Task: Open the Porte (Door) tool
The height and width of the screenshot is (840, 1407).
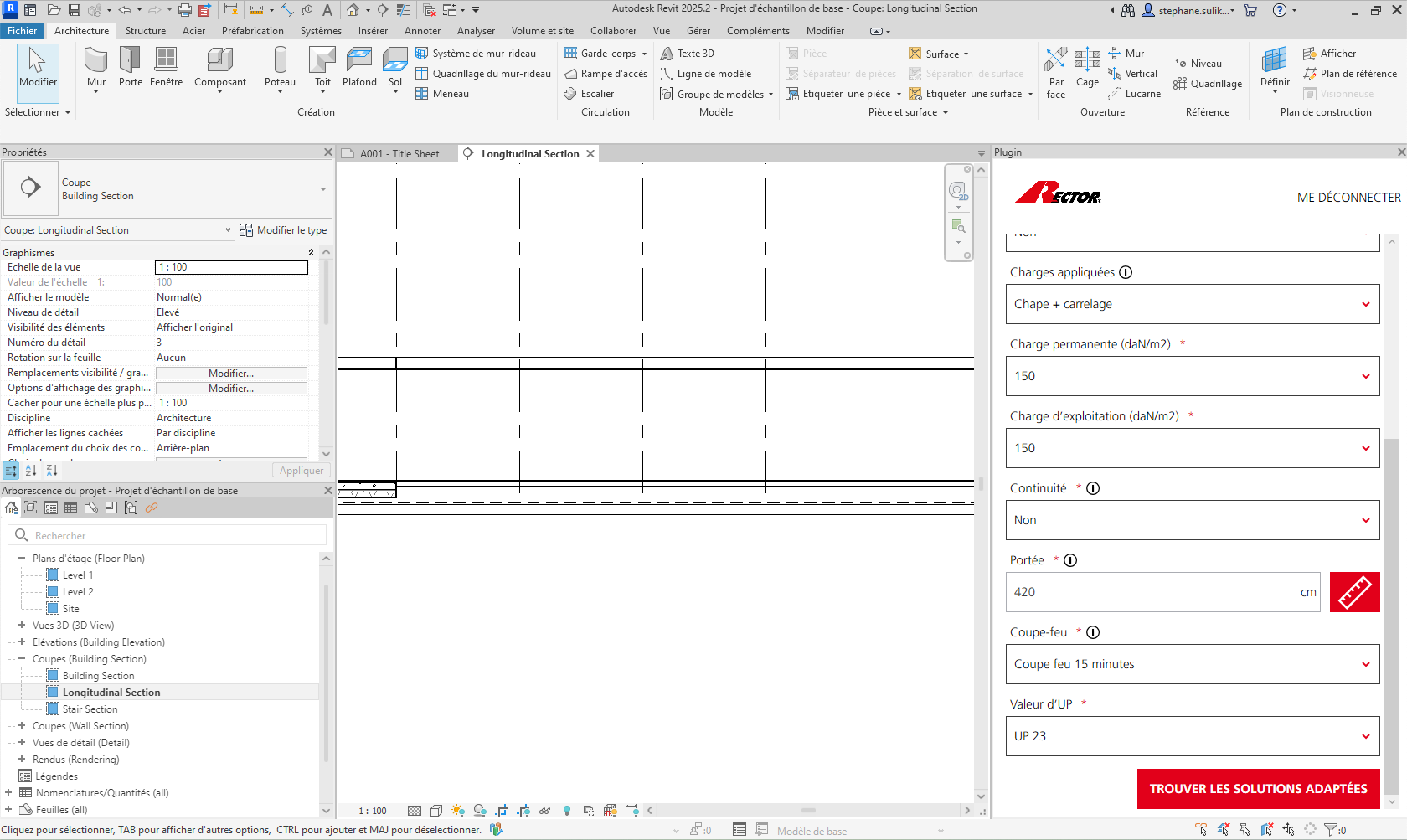Action: click(x=130, y=67)
